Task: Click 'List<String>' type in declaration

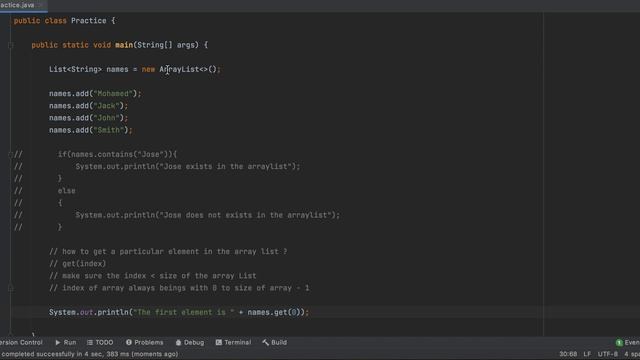Action: click(x=76, y=69)
